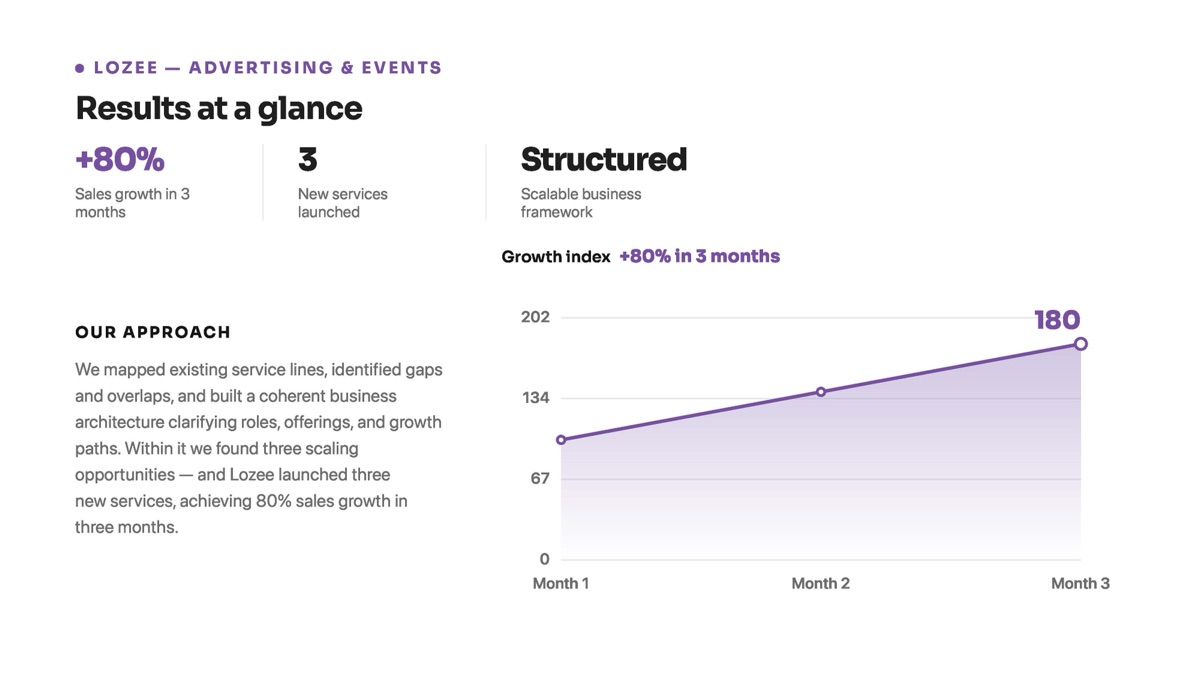Click the 67 y-axis label
The image size is (1200, 675).
click(x=540, y=478)
